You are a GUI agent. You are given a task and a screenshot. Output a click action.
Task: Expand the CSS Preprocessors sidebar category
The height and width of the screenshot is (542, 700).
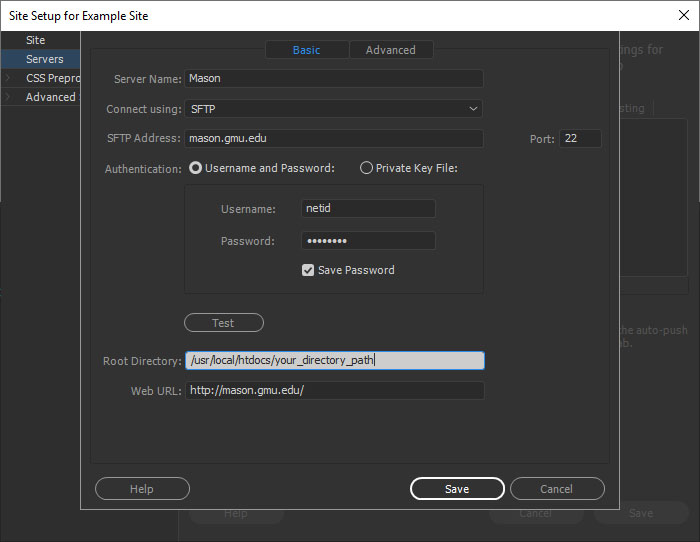(x=9, y=78)
